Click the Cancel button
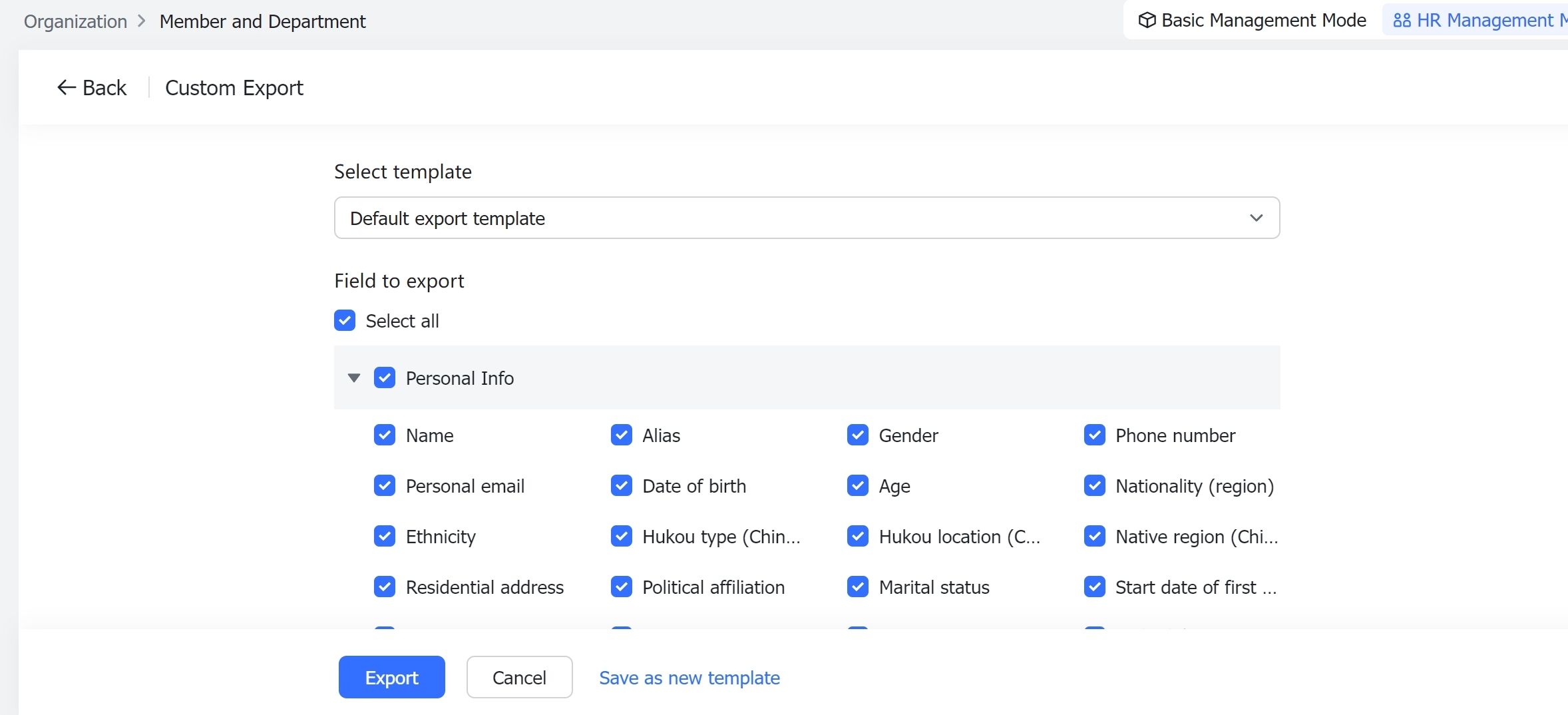Viewport: 1568px width, 715px height. coord(519,677)
